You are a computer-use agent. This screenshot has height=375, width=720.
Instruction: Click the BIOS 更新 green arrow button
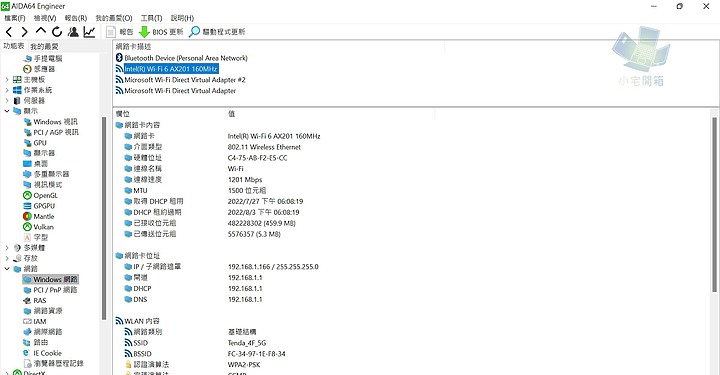(x=161, y=32)
